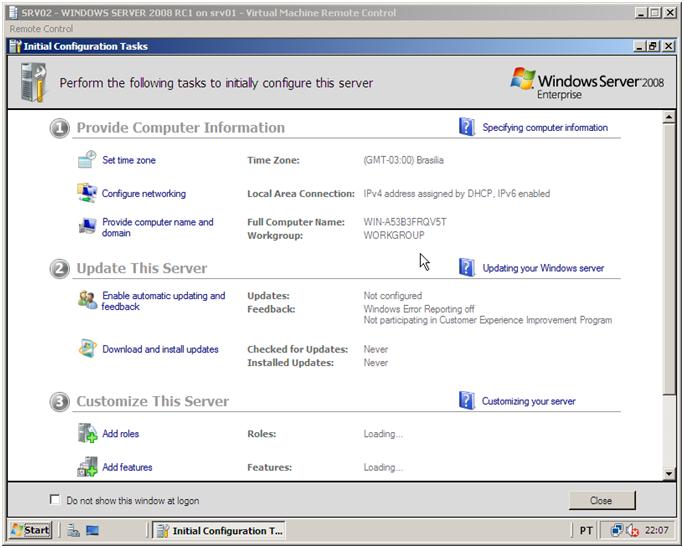Click the server tools header icon
This screenshot has height=548, width=684.
pyautogui.click(x=34, y=82)
